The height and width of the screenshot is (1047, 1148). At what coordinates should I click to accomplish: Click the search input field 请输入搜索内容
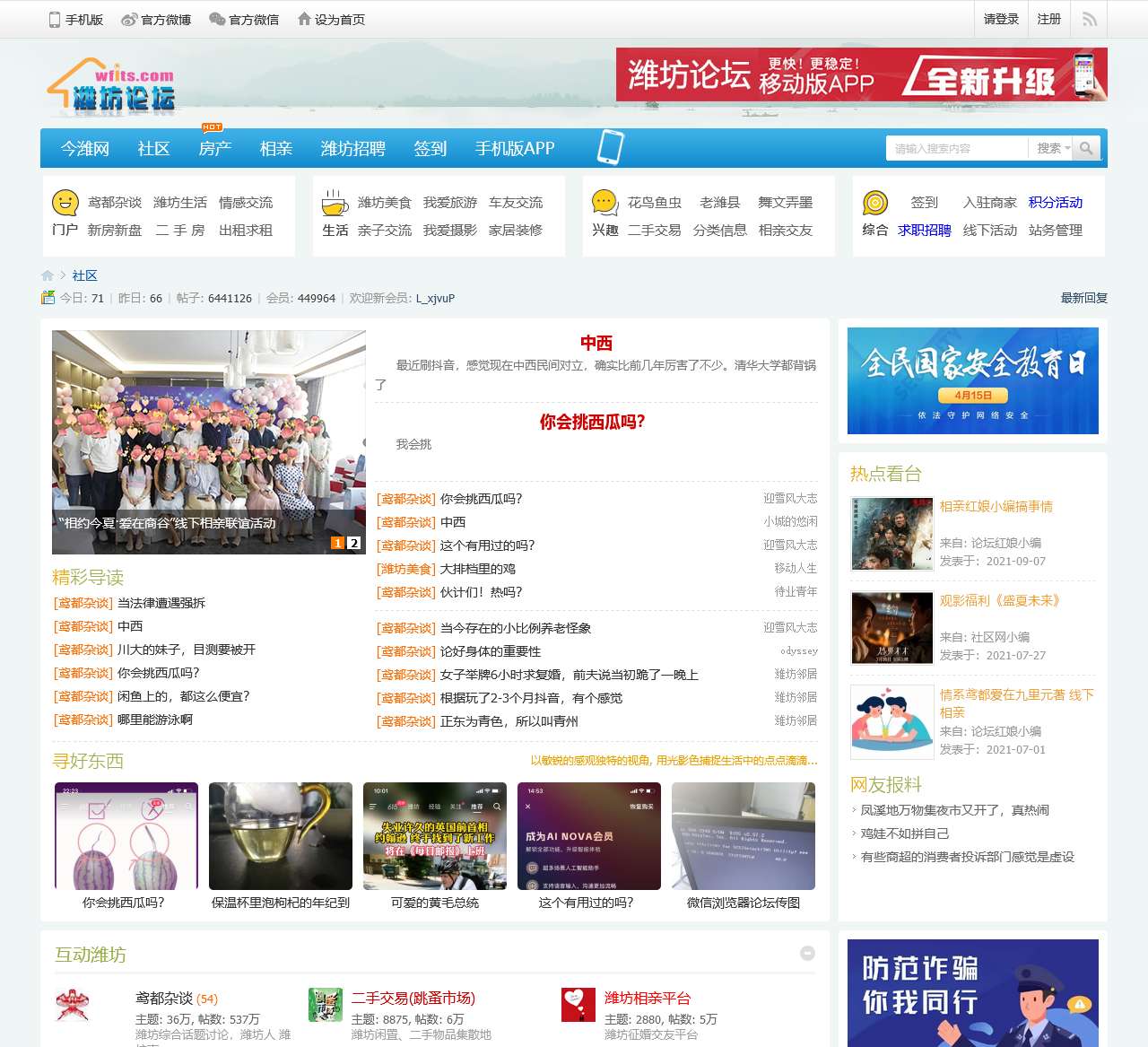coord(955,148)
